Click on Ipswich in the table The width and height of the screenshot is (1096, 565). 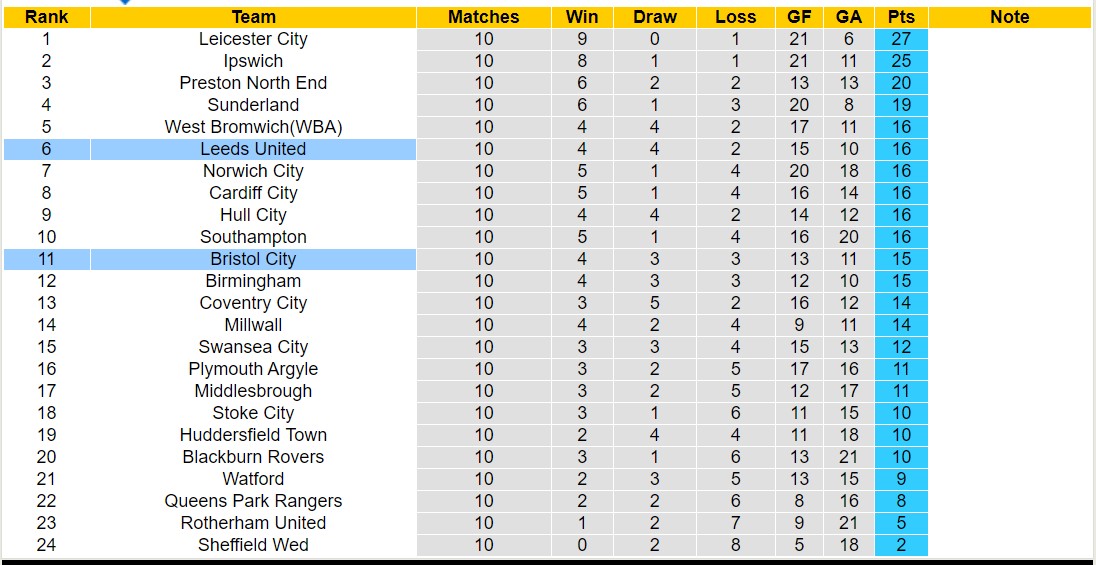tap(253, 61)
